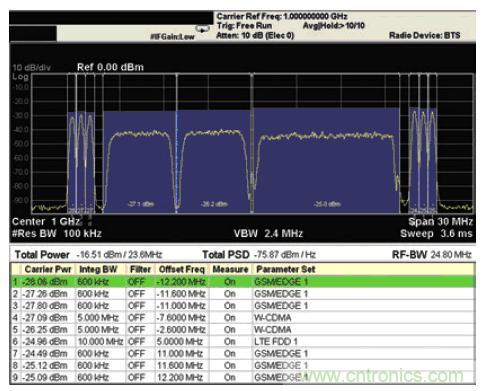Click the Filter column header

click(140, 269)
